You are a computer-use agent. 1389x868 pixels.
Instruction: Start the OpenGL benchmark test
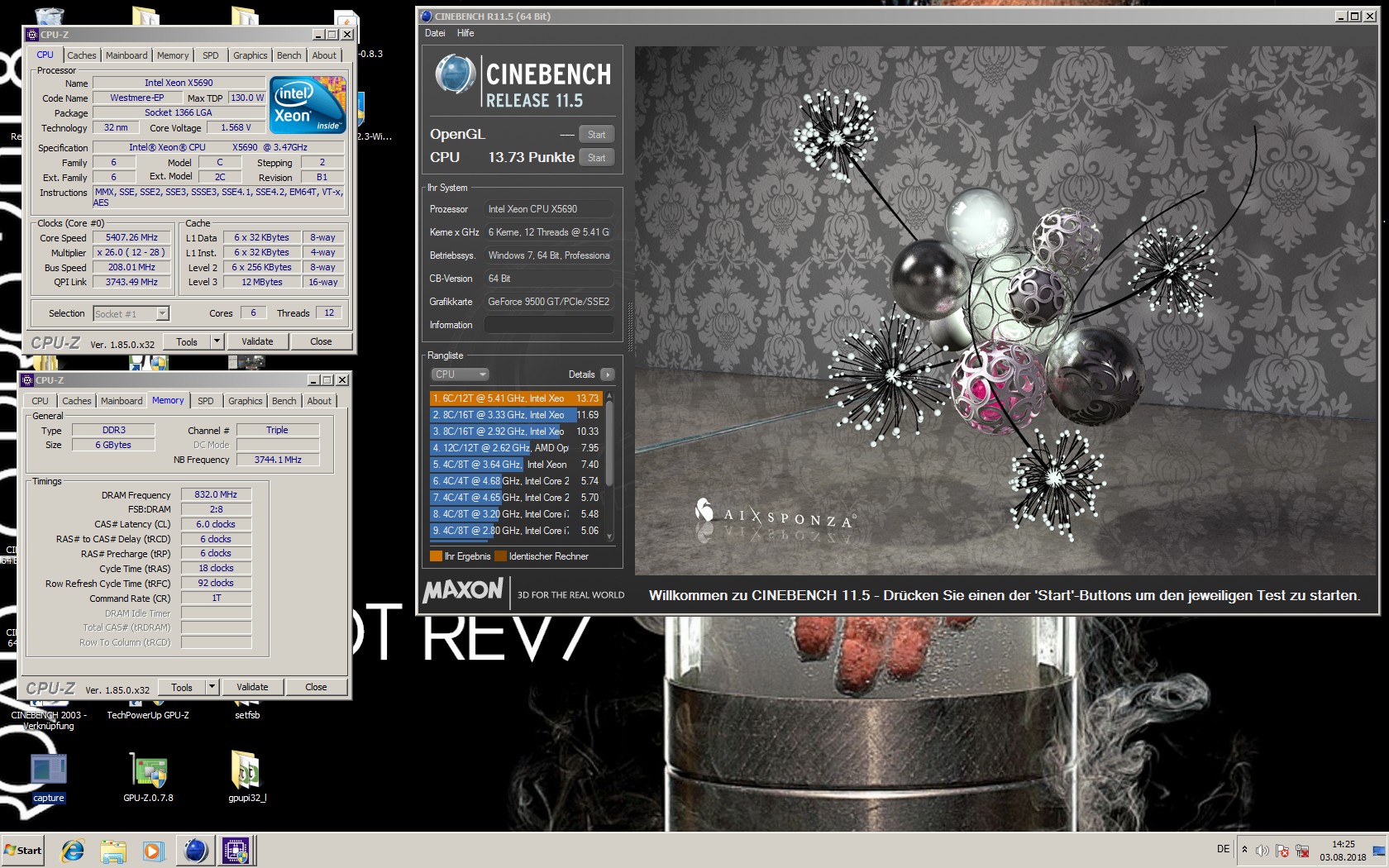596,135
